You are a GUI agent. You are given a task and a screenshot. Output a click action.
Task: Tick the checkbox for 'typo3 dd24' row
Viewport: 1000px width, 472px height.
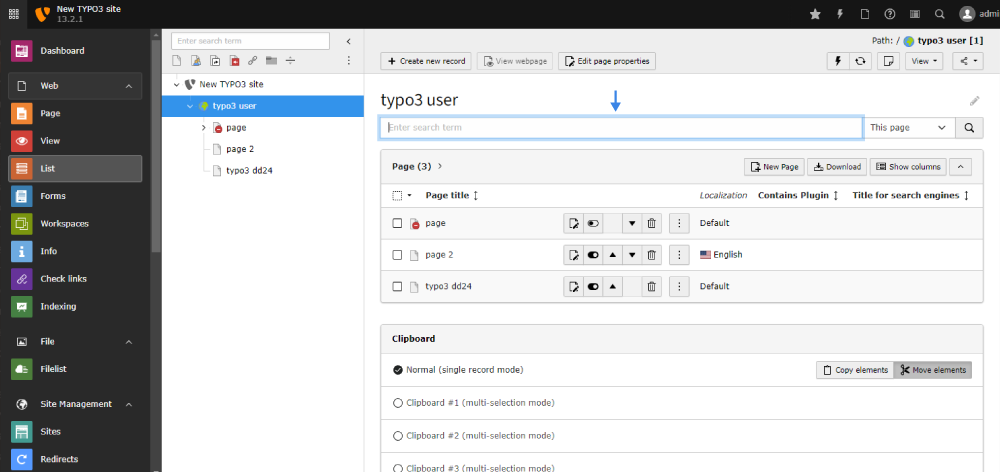tap(397, 286)
